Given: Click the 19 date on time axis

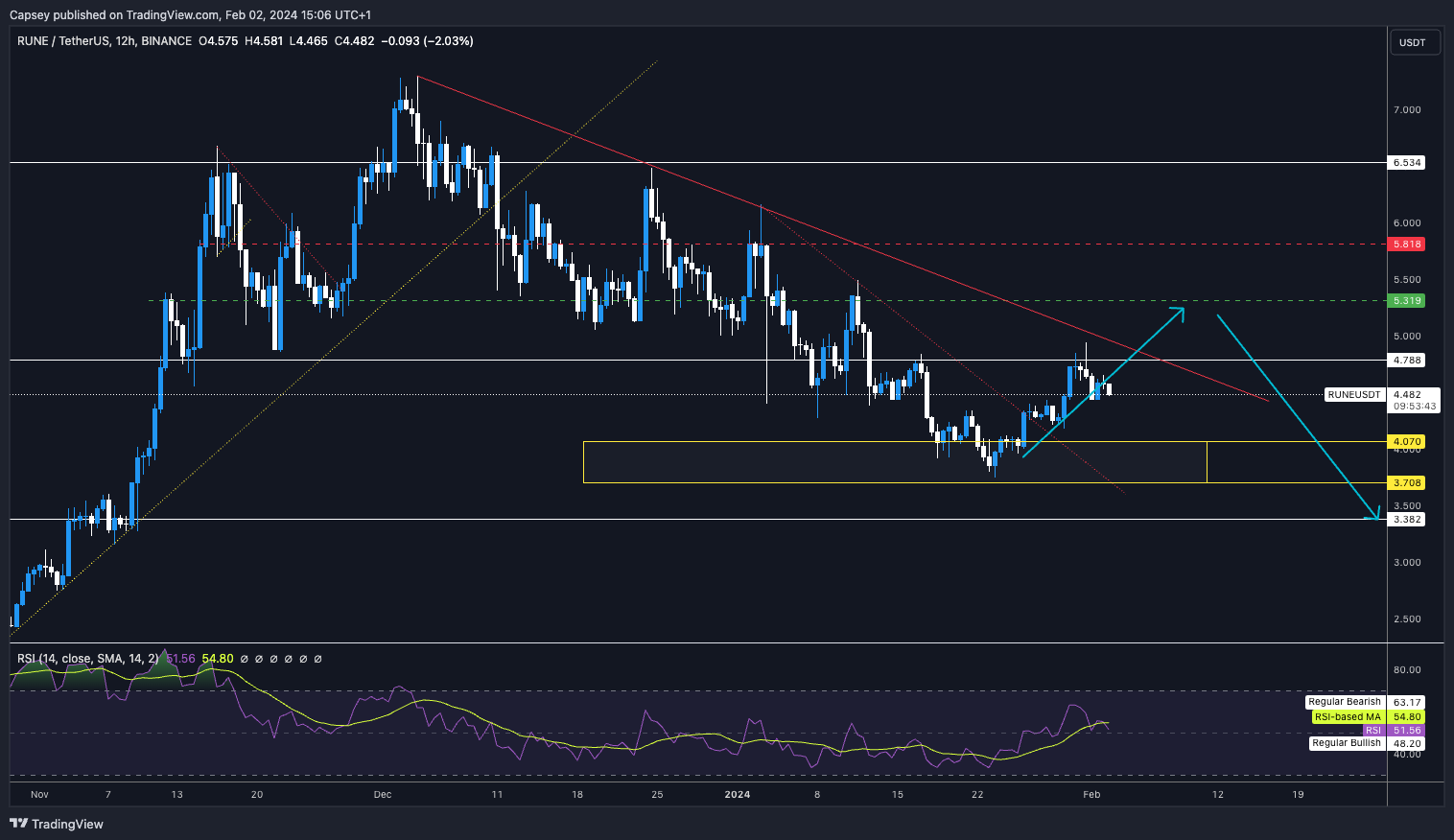Looking at the screenshot, I should point(1298,794).
